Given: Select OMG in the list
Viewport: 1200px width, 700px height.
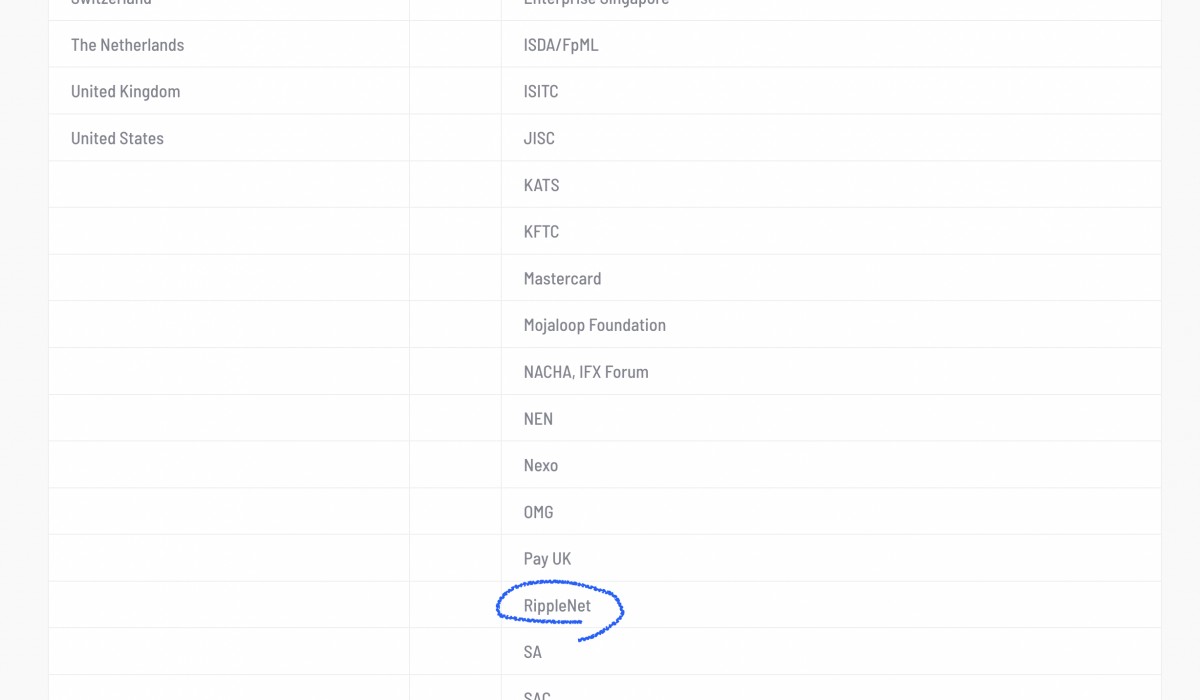Looking at the screenshot, I should (538, 512).
